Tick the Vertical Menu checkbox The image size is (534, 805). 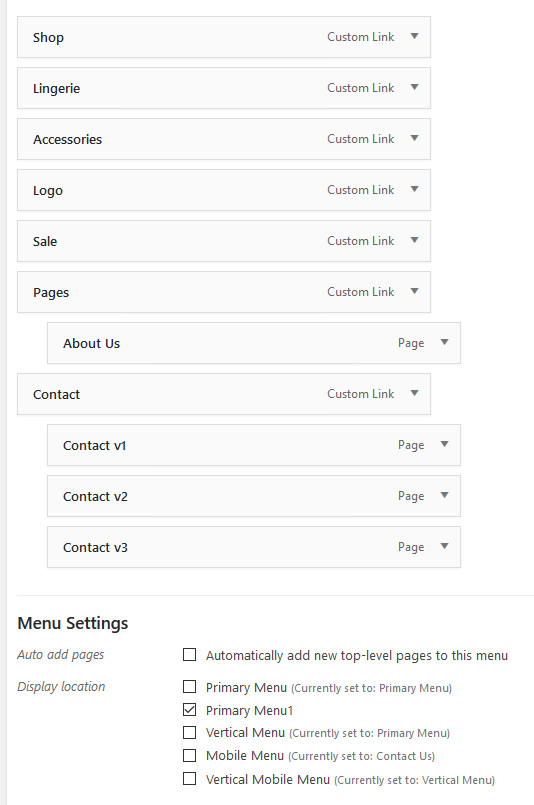pyautogui.click(x=189, y=732)
